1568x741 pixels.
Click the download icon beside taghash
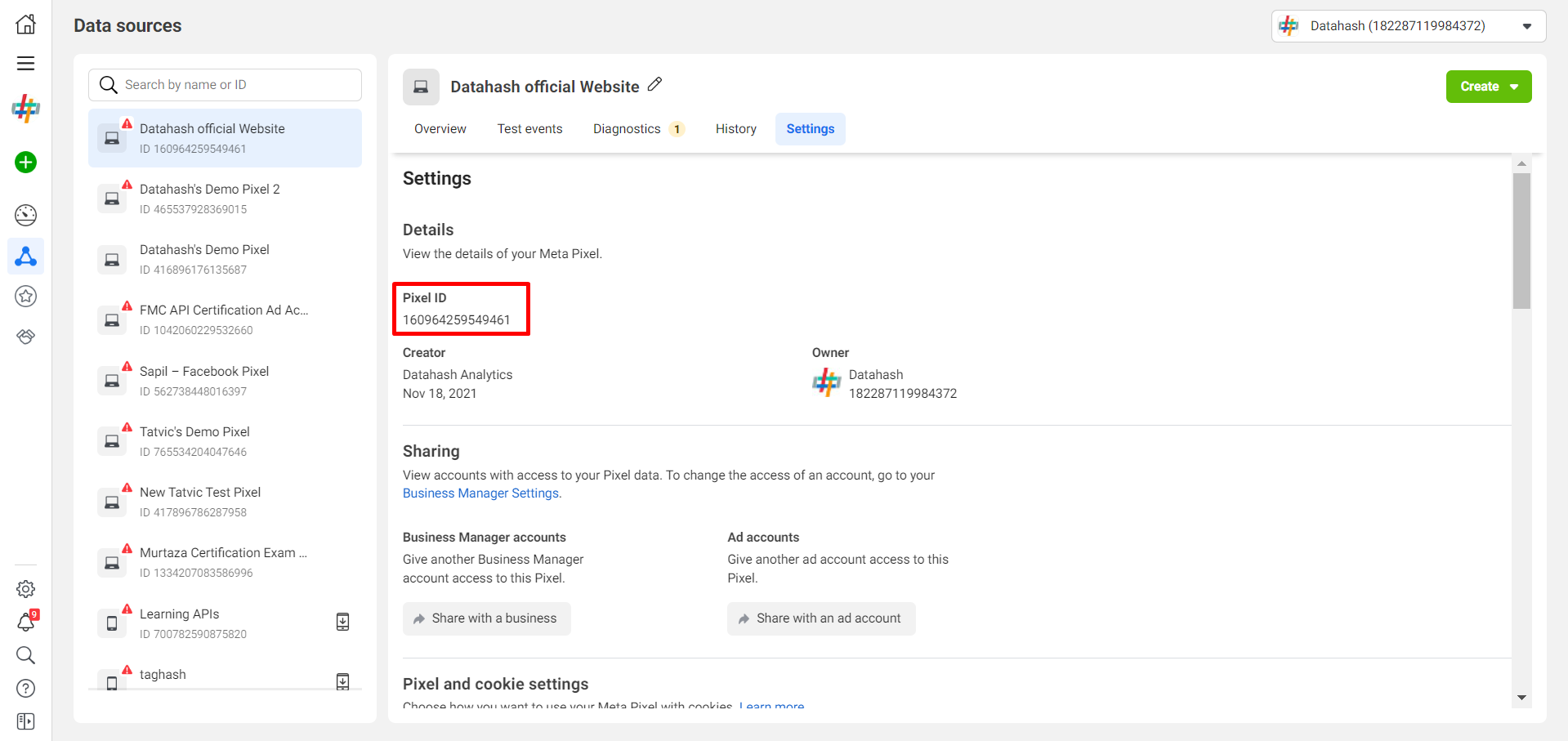pos(343,681)
